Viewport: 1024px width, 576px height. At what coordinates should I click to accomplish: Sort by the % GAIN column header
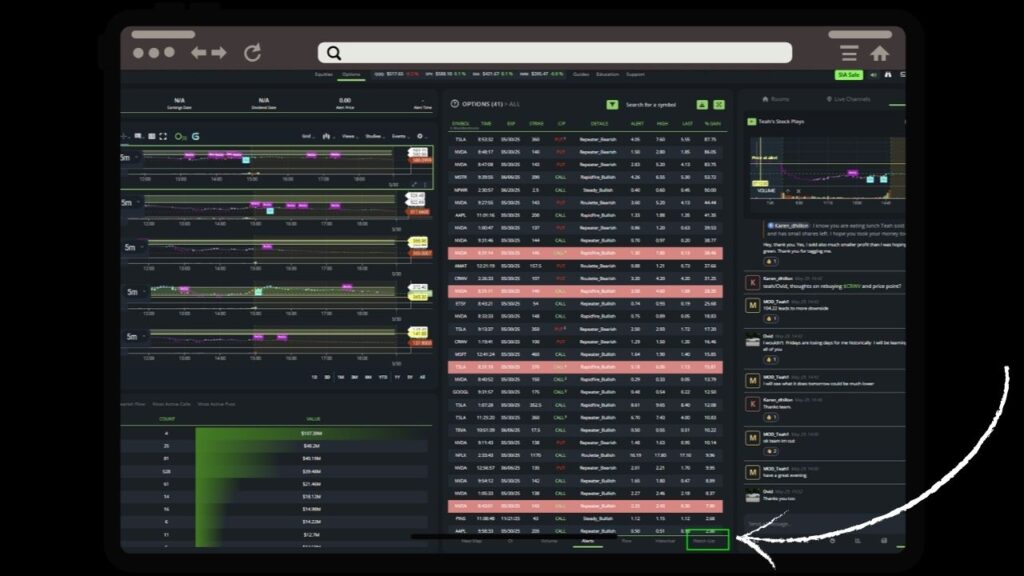712,123
